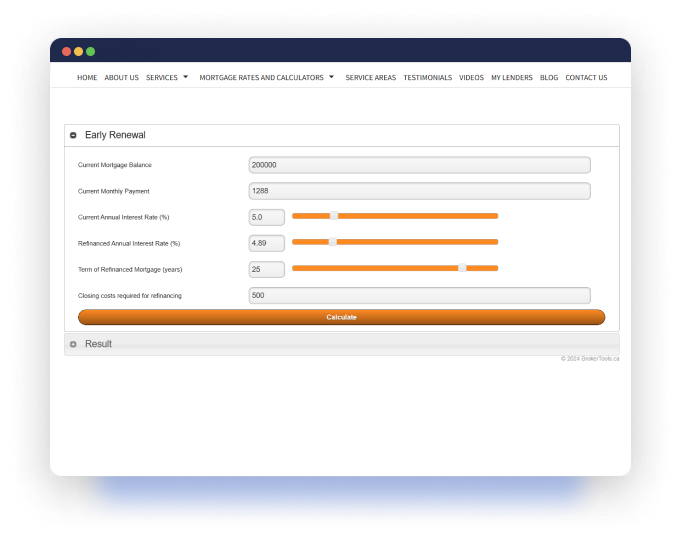This screenshot has height=538, width=681.
Task: Open Mortgage Rates and Calculators dropdown arrow
Action: click(331, 77)
